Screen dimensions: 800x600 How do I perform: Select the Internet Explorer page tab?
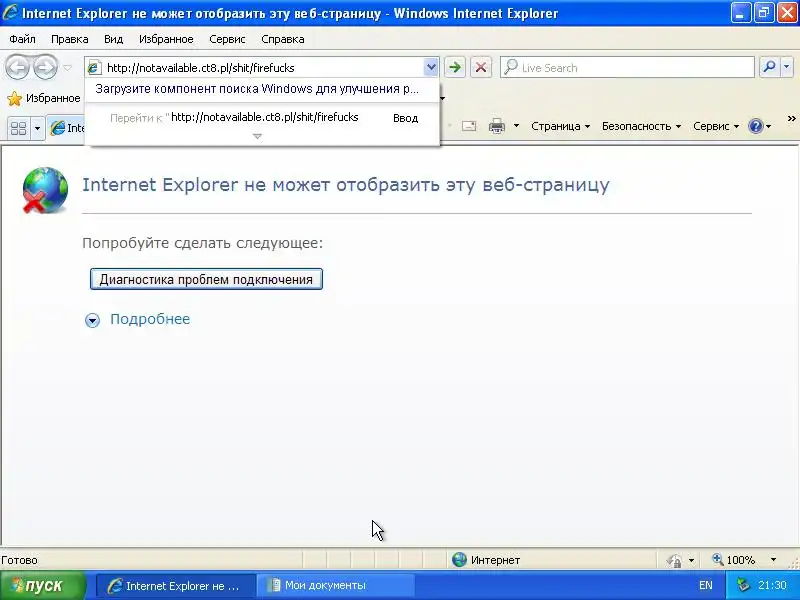pos(66,128)
